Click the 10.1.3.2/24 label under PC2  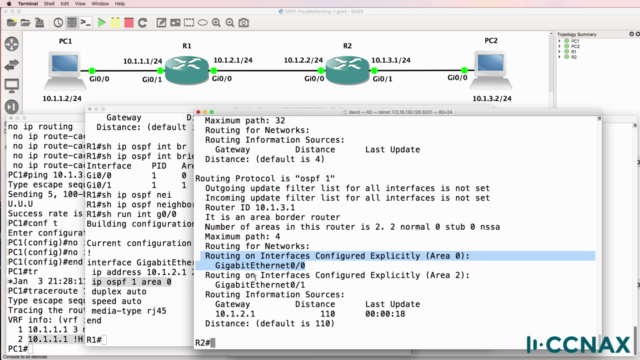[492, 98]
